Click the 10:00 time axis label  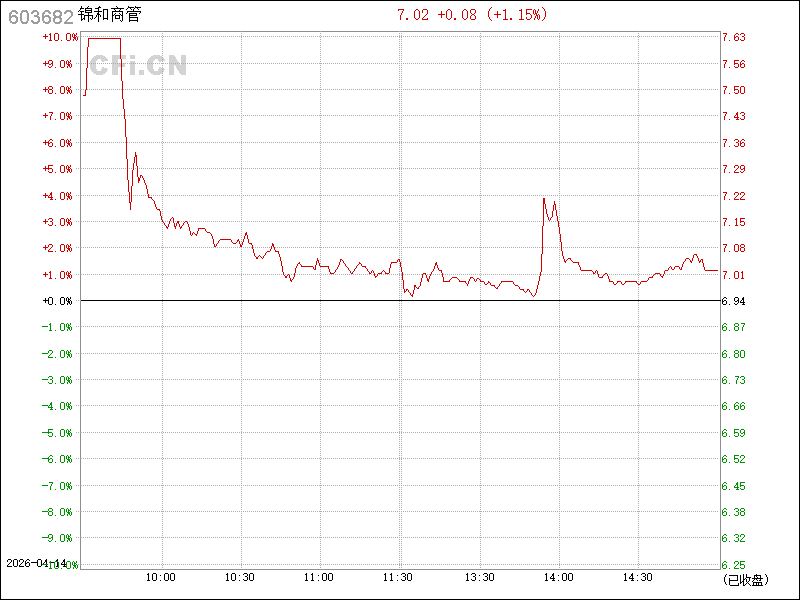click(161, 577)
